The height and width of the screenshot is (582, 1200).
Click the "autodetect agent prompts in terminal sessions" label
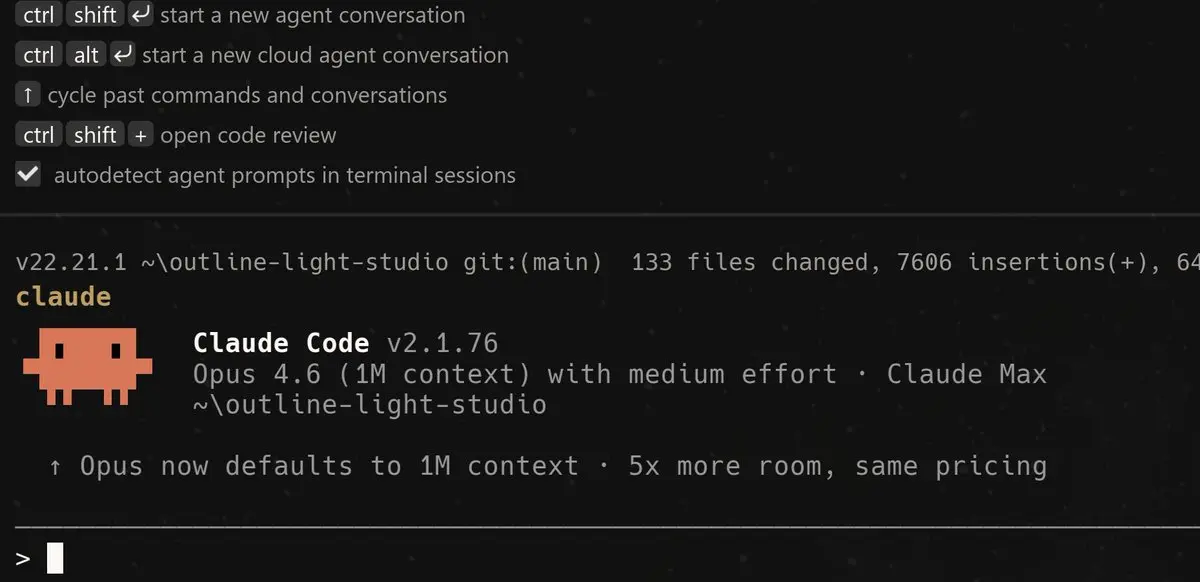(x=284, y=175)
